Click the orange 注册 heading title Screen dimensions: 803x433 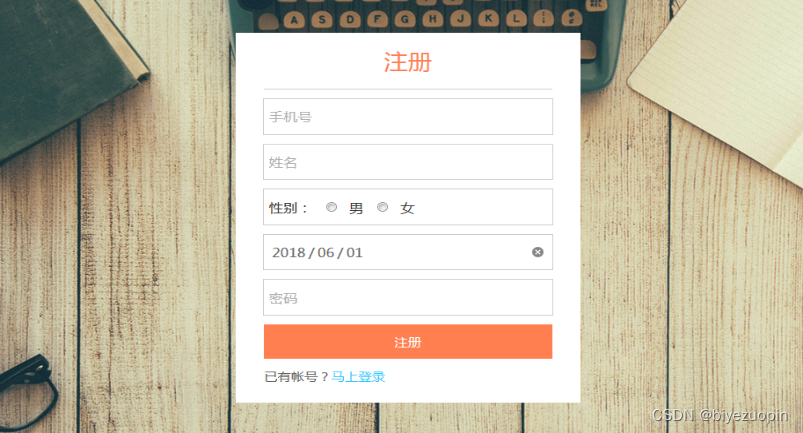(x=408, y=62)
